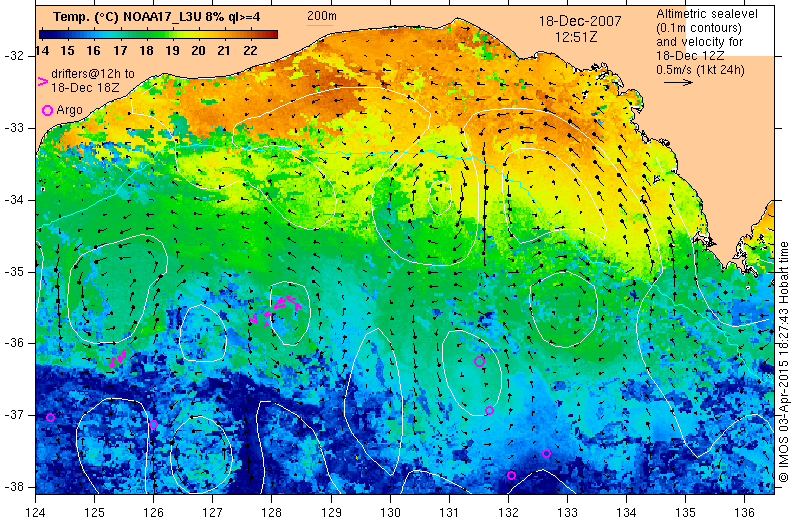Viewport: 800px width, 520px height.
Task: Select the Argo marker near 132E 37.8S
Action: point(511,475)
